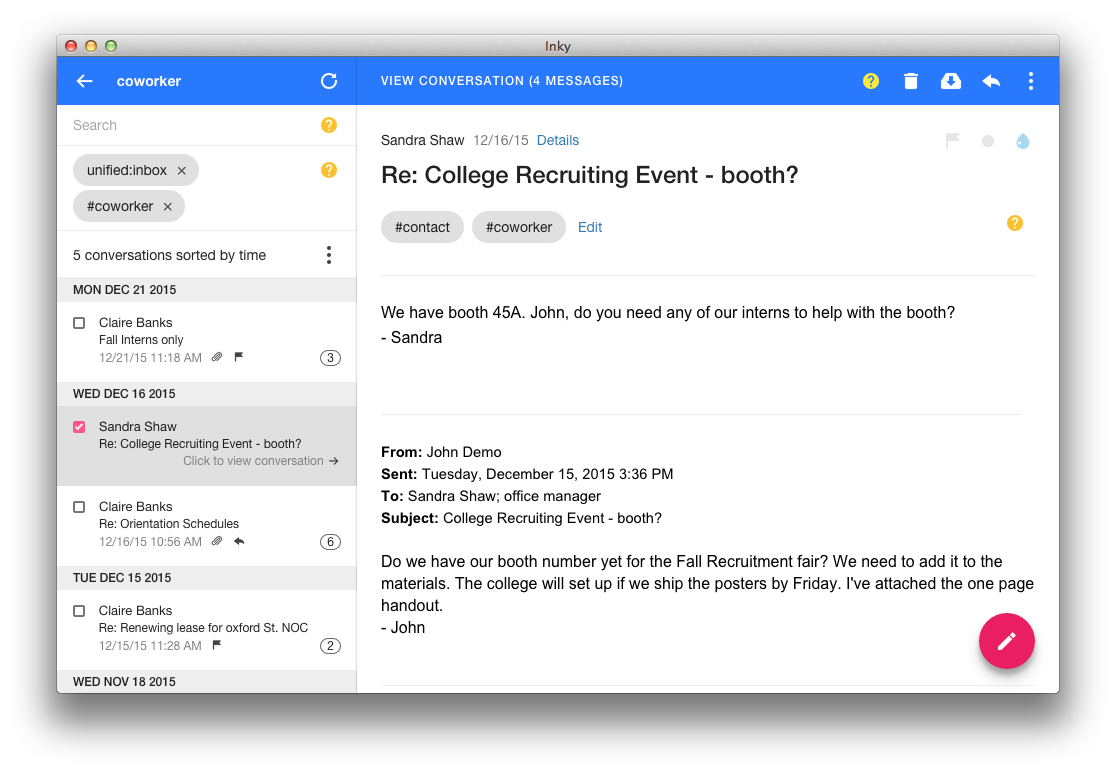The image size is (1116, 772).
Task: Refresh the coworker mailbox list
Action: click(x=329, y=81)
